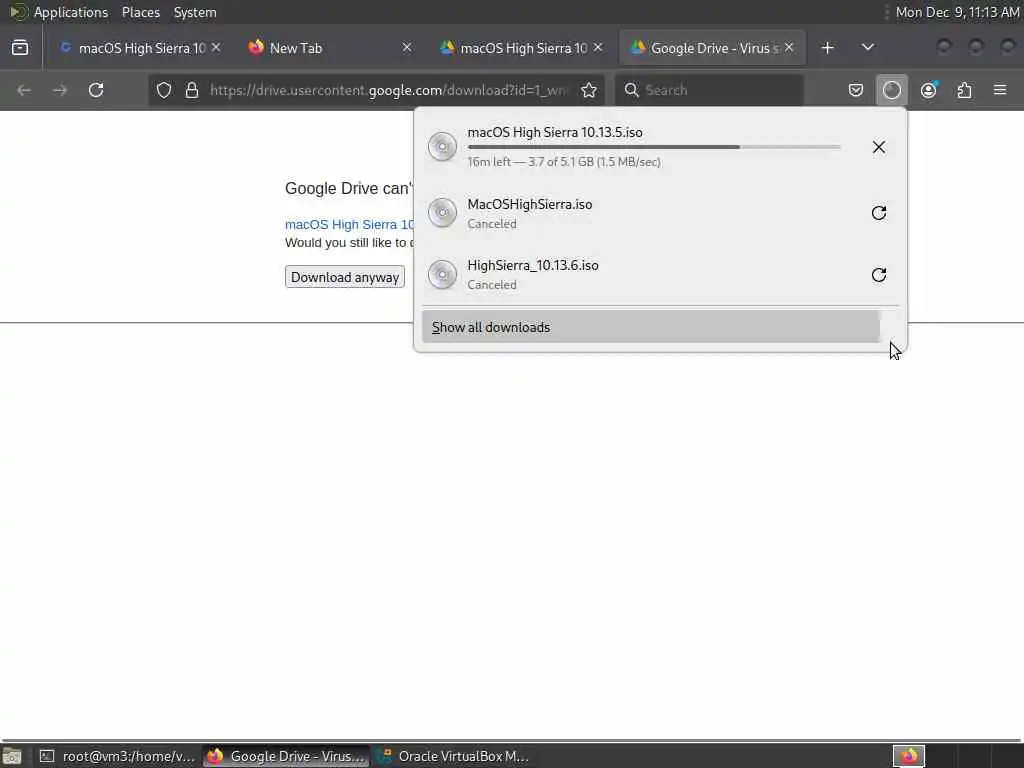
Task: Go back using the browser back arrow
Action: click(x=24, y=90)
